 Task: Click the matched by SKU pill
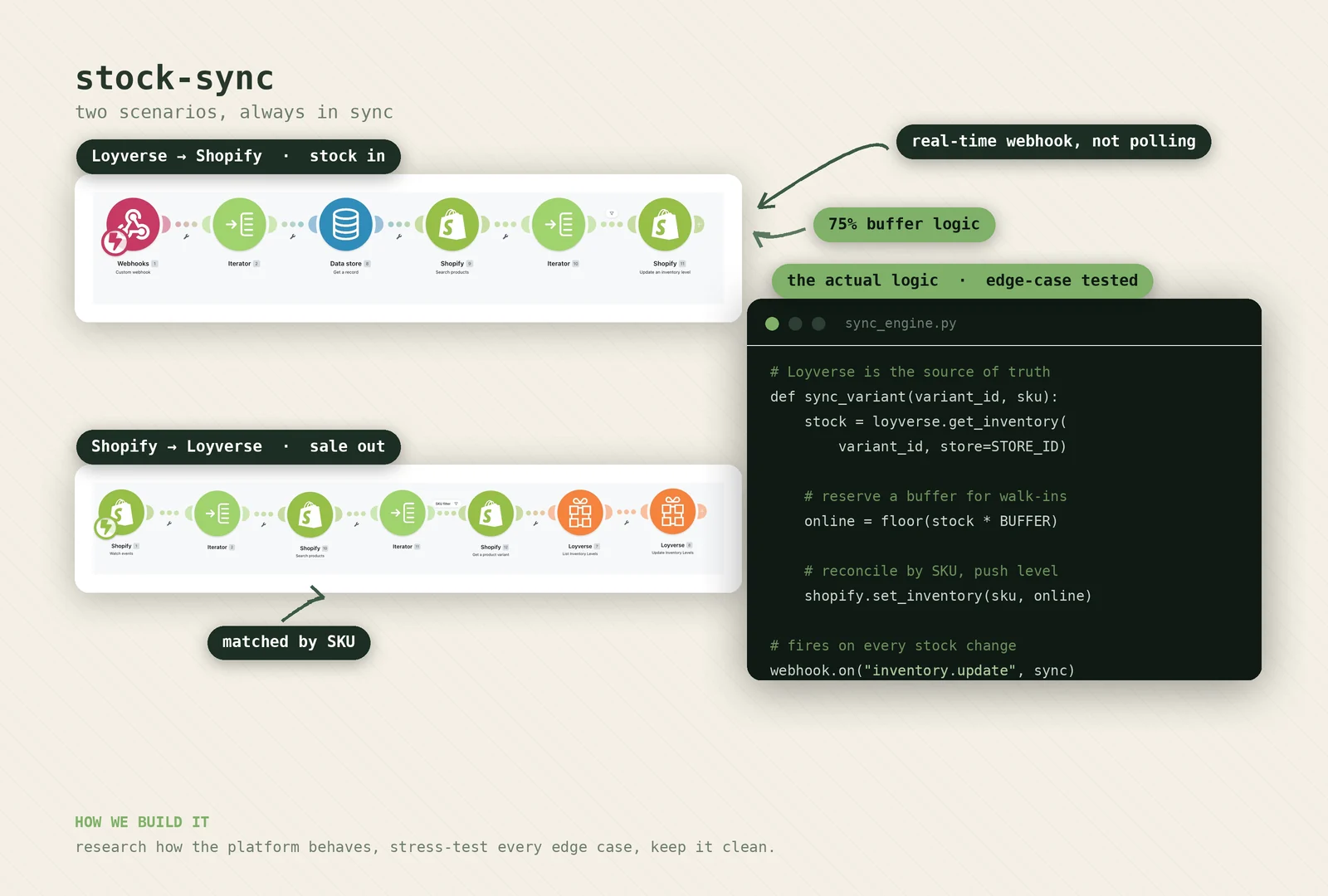[x=289, y=642]
